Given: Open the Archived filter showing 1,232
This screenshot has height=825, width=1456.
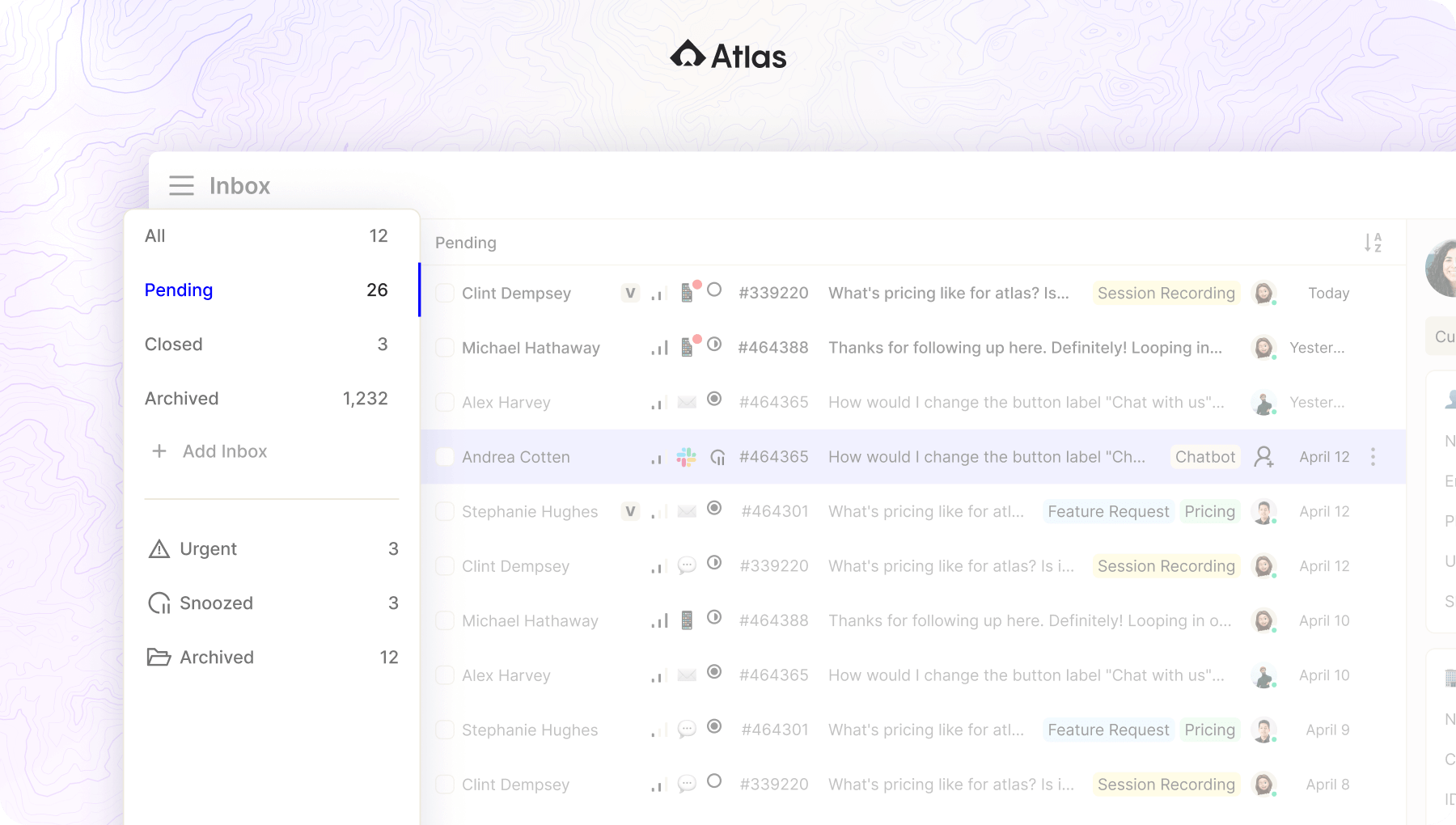Looking at the screenshot, I should point(272,399).
